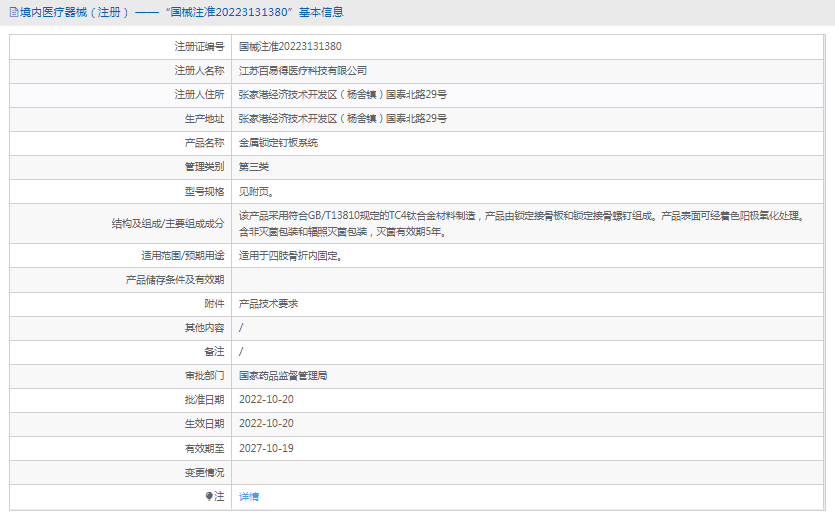Click the 批准日期 label
The image size is (835, 517).
click(204, 400)
